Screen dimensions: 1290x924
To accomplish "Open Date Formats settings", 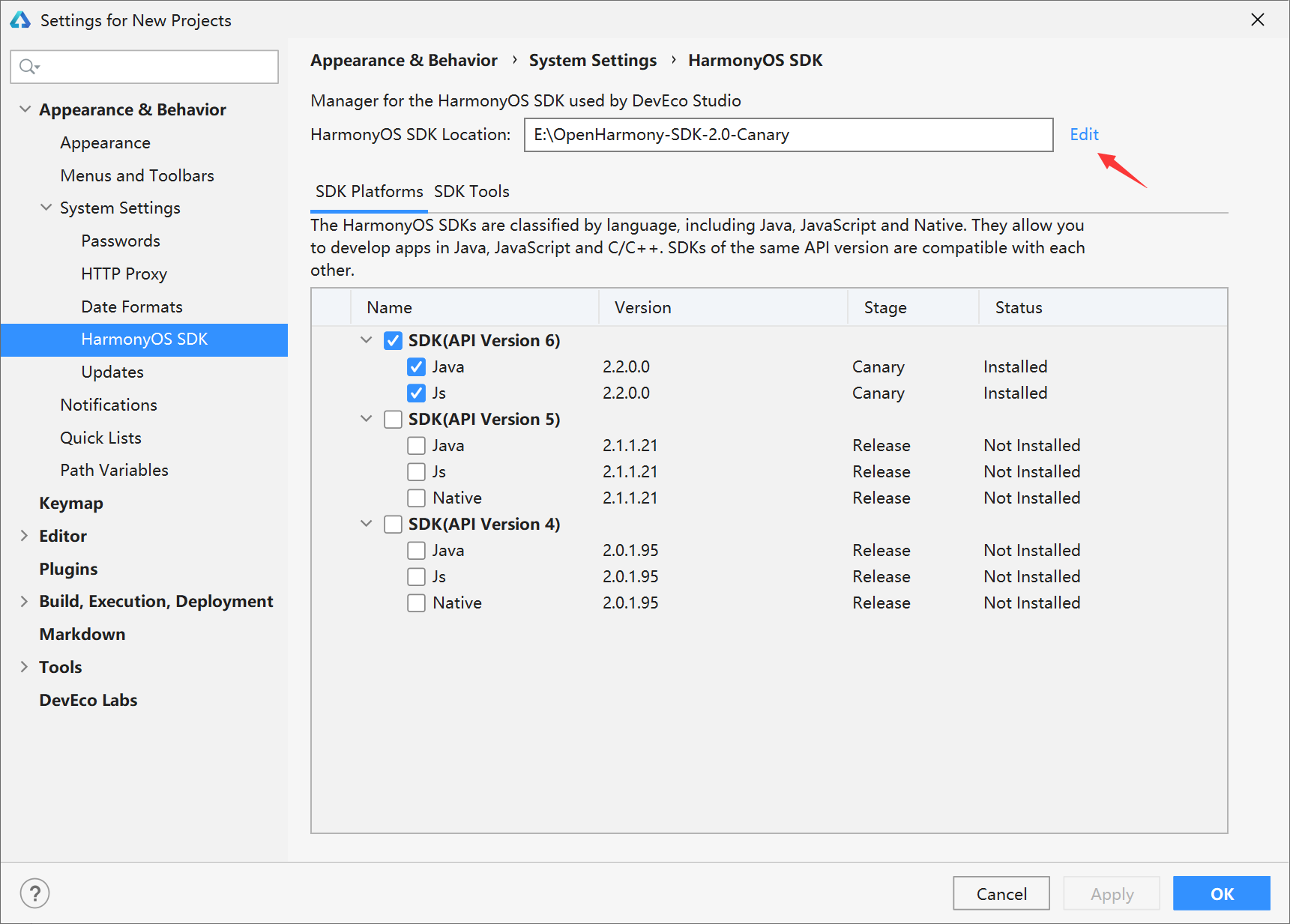I will pyautogui.click(x=132, y=307).
